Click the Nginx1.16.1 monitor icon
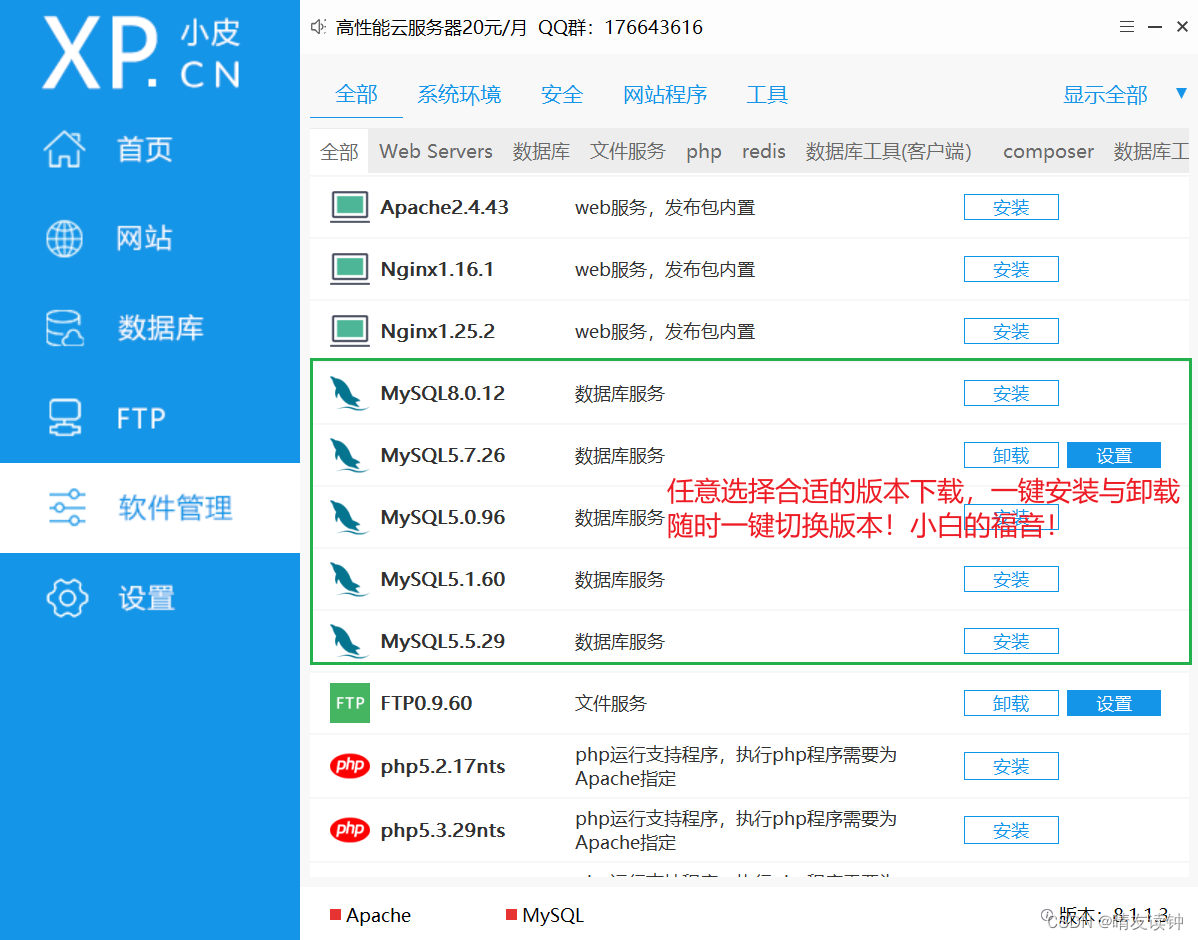 350,269
